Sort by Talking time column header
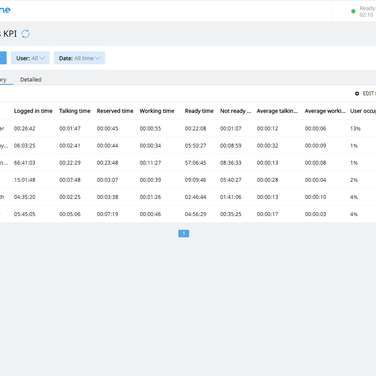 point(75,111)
